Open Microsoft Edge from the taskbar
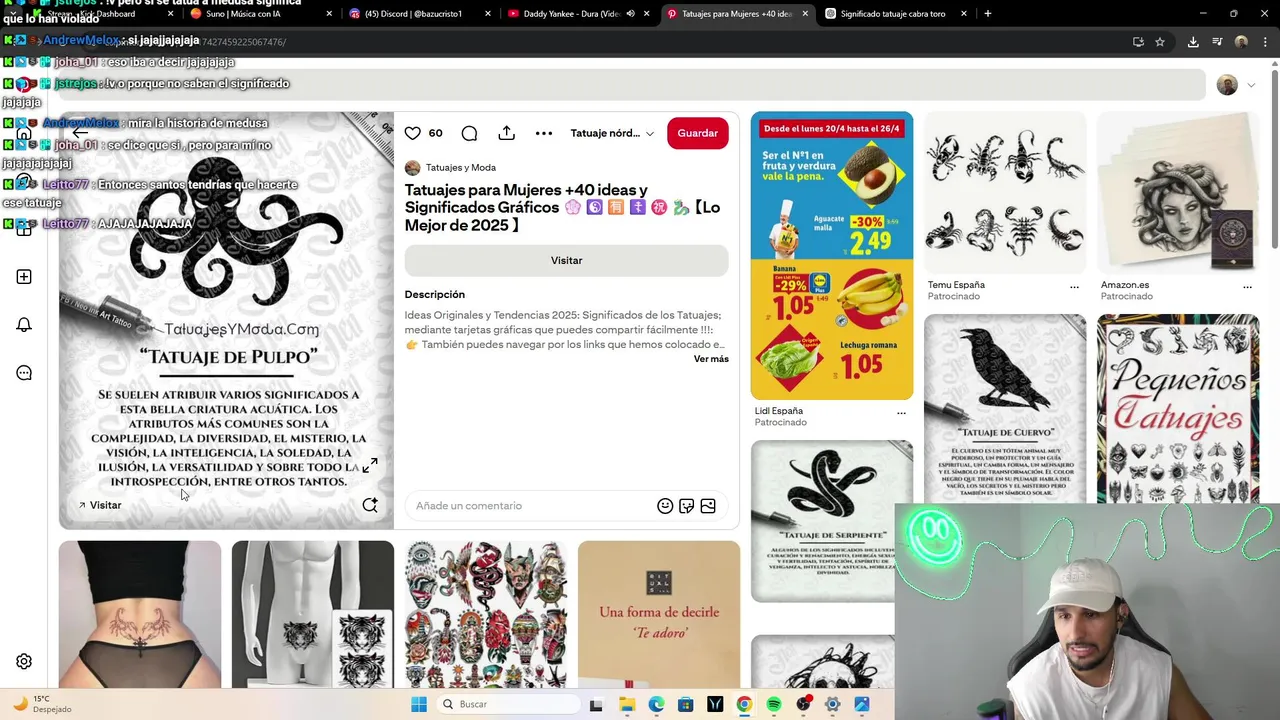Image resolution: width=1280 pixels, height=720 pixels. [656, 704]
